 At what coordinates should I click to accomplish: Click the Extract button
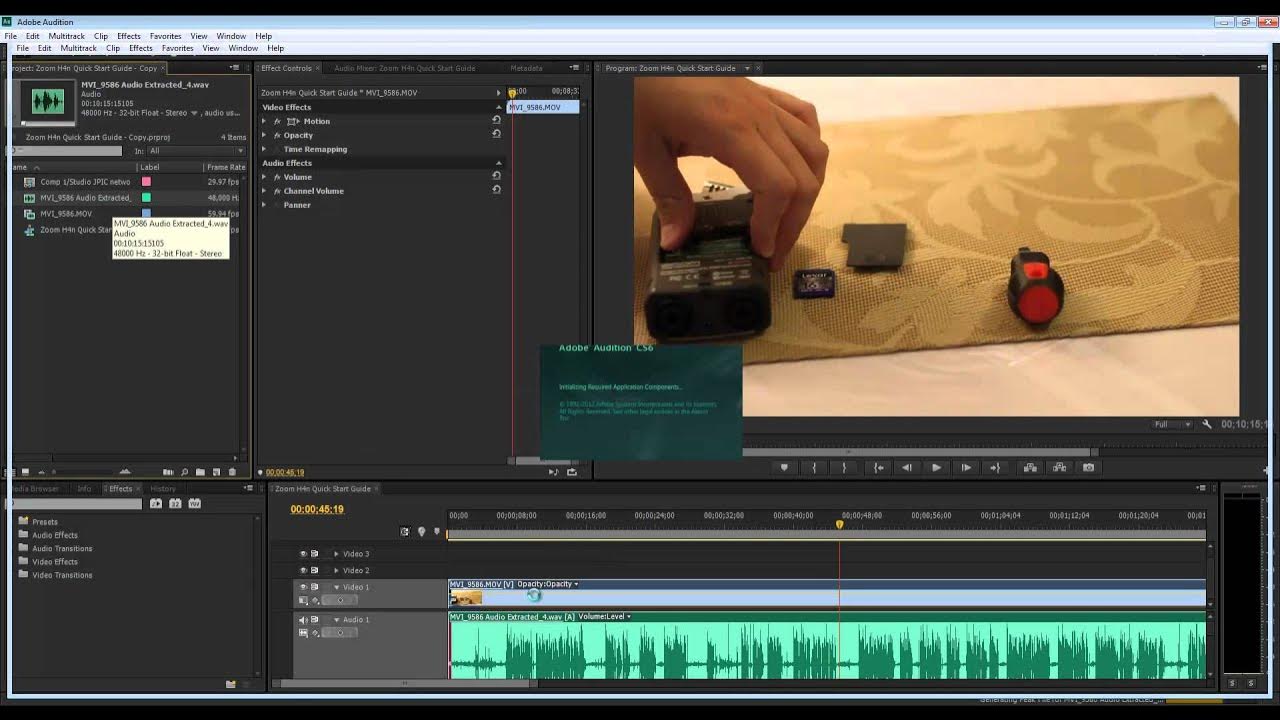click(1059, 467)
